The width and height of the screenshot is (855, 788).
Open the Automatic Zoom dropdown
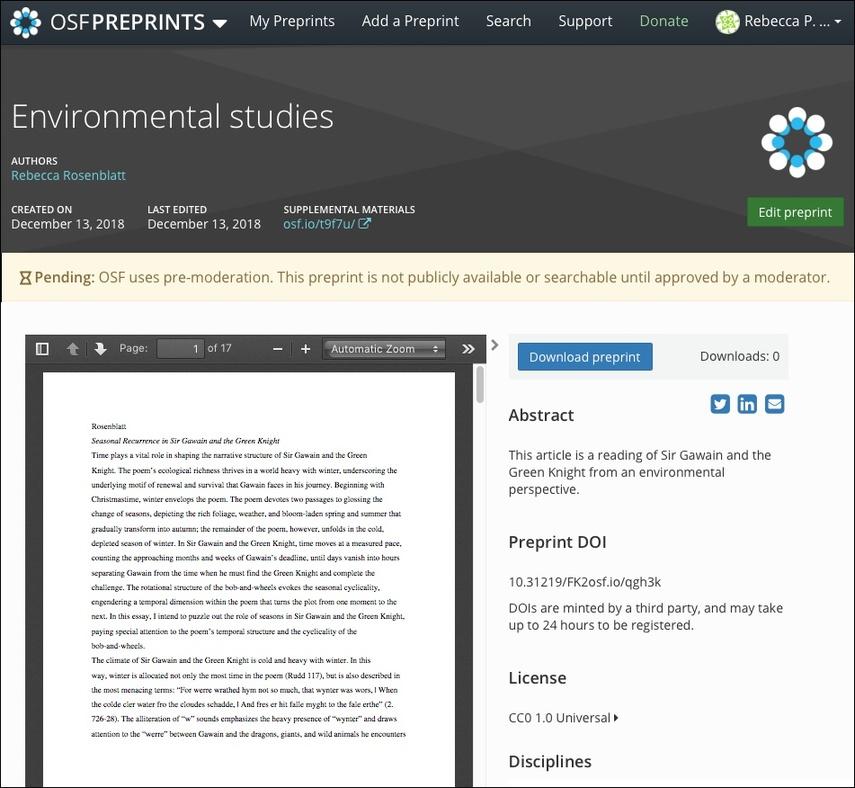pyautogui.click(x=383, y=347)
